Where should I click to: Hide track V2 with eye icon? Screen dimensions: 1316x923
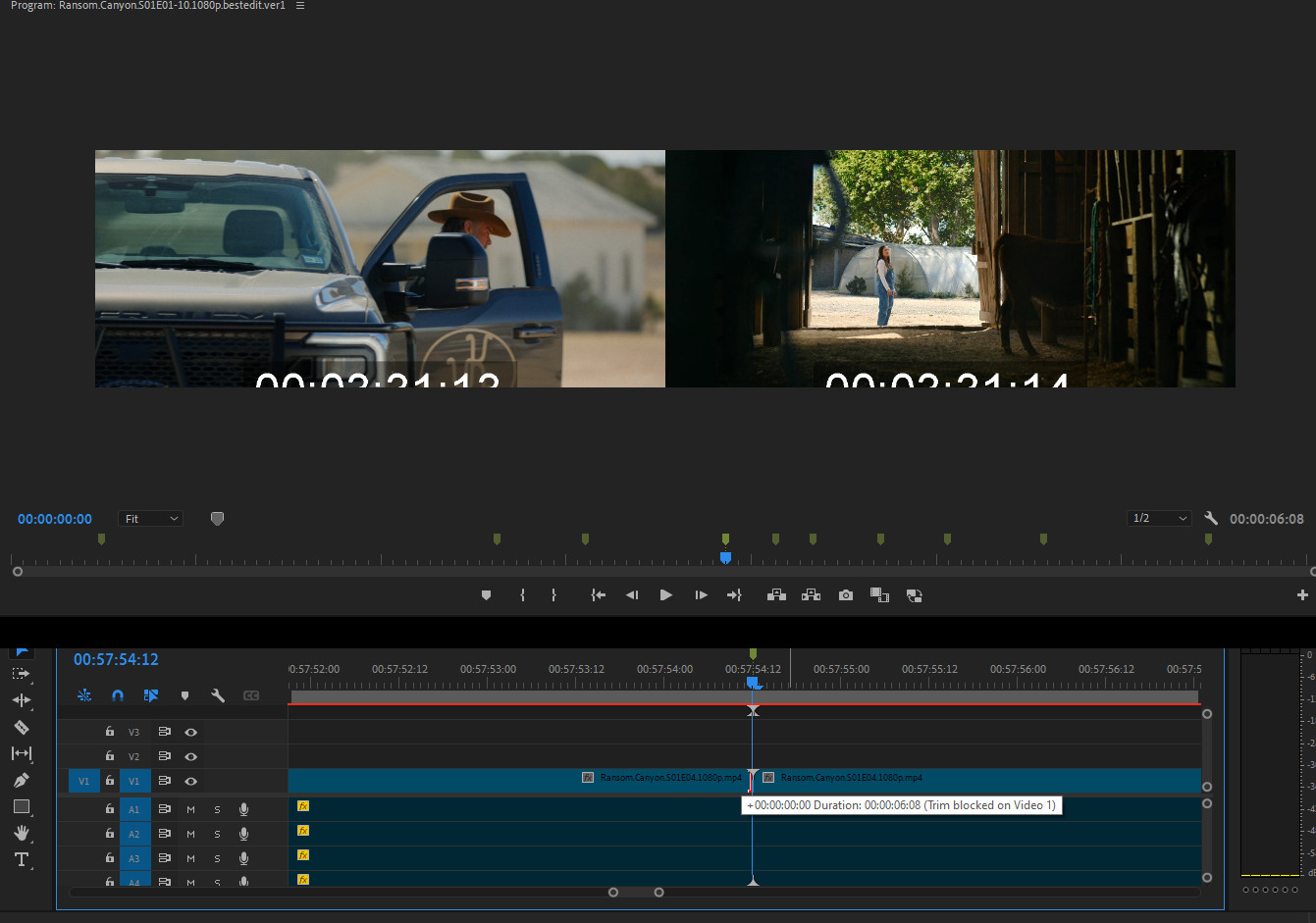(x=191, y=756)
